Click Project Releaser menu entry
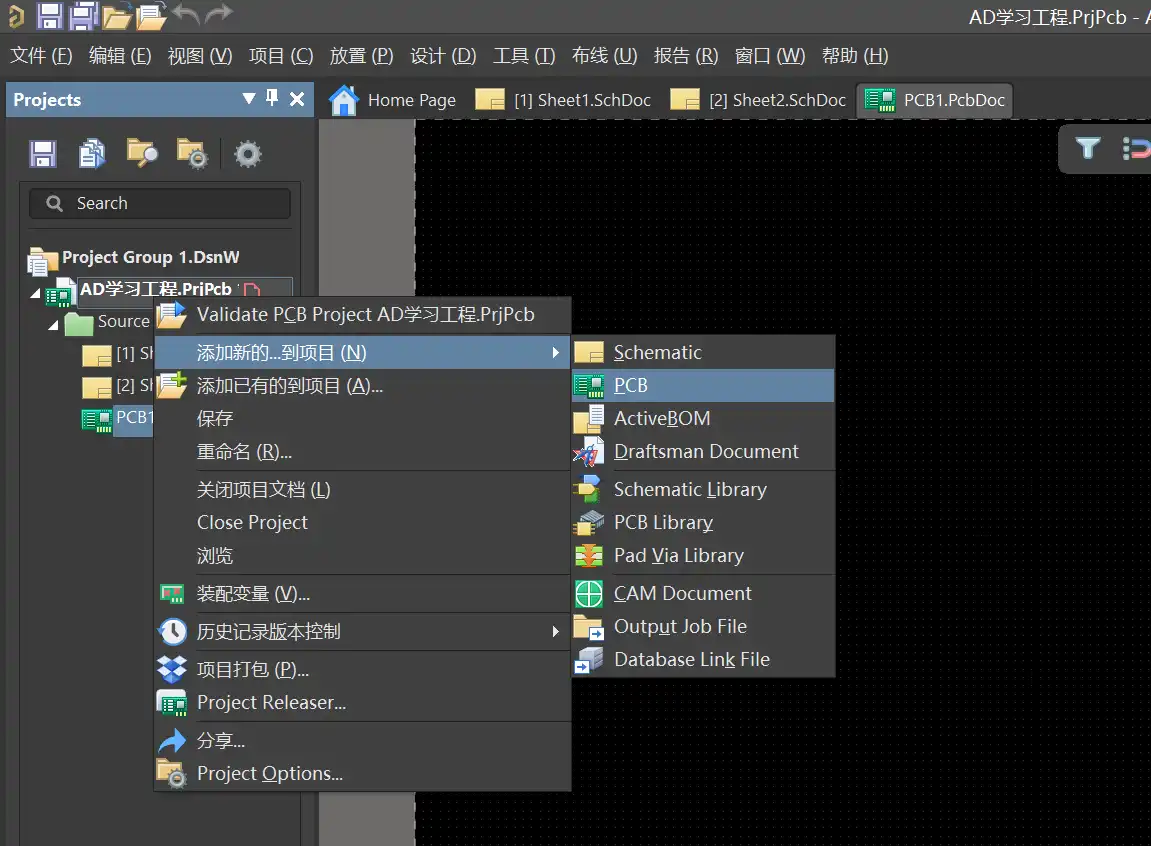Viewport: 1151px width, 846px height. tap(271, 702)
